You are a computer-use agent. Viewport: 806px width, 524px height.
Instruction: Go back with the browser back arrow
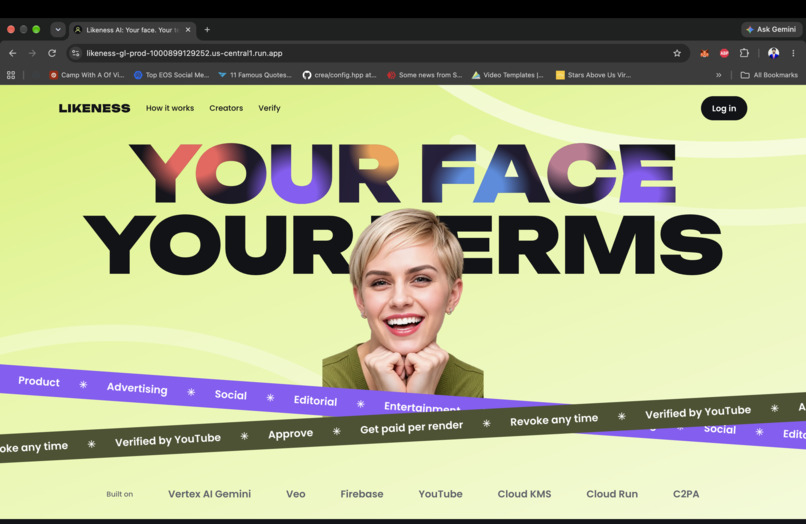12,53
